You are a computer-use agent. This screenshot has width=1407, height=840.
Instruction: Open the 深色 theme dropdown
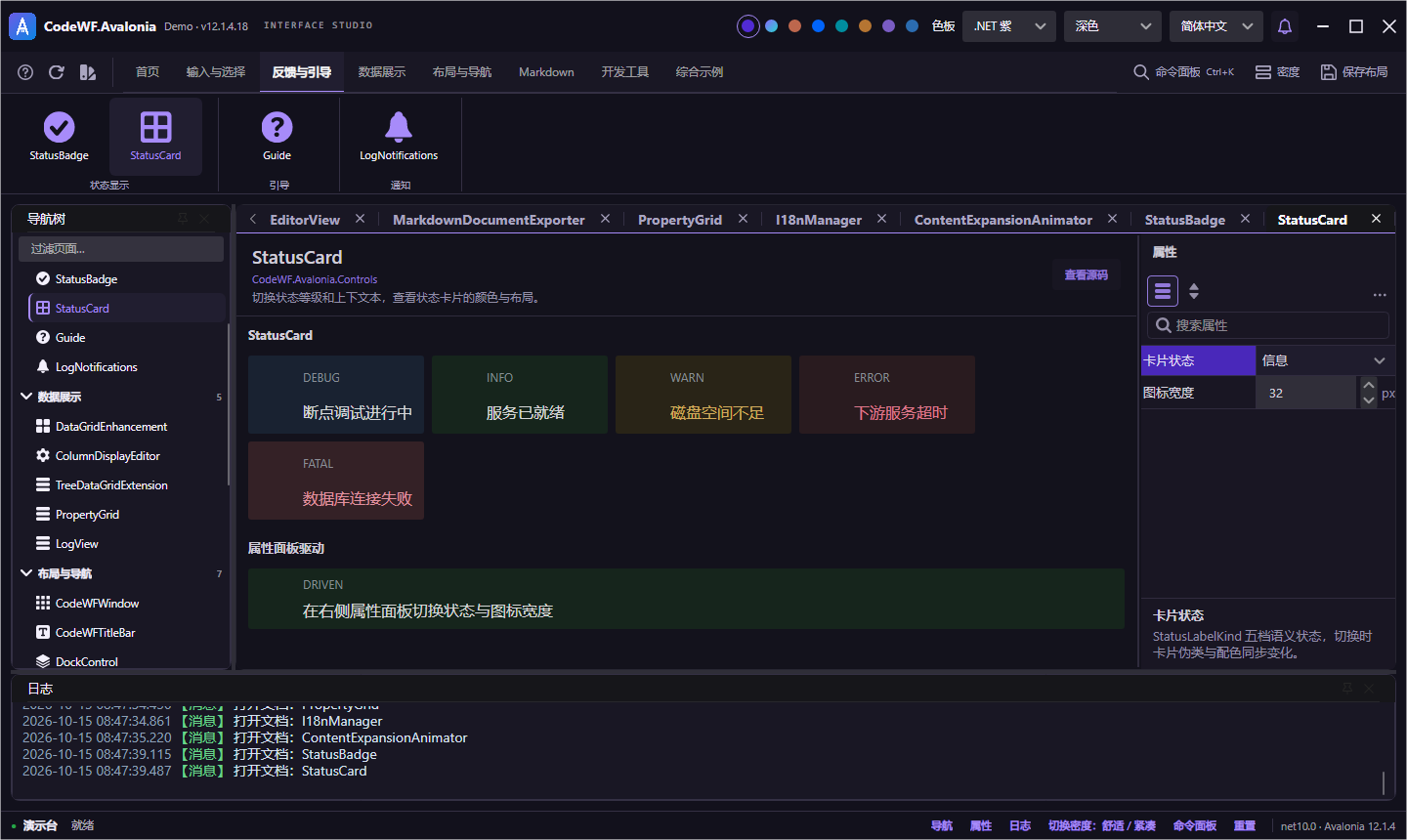coord(1113,26)
